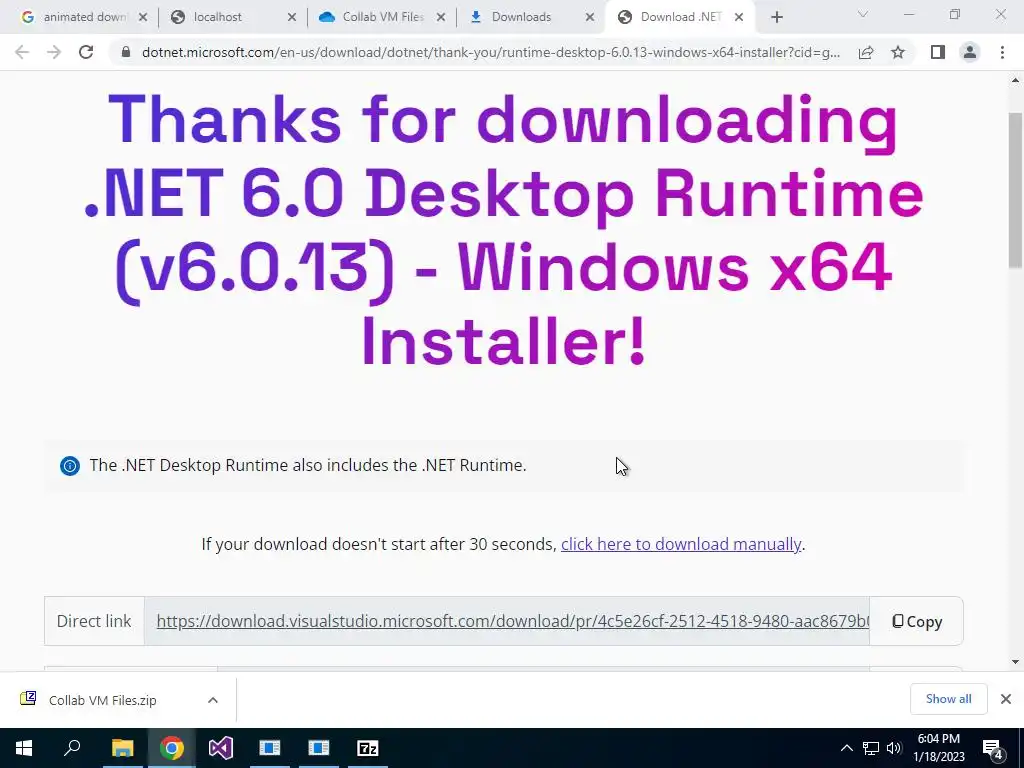
Task: Open the Windows Start menu
Action: (24, 748)
